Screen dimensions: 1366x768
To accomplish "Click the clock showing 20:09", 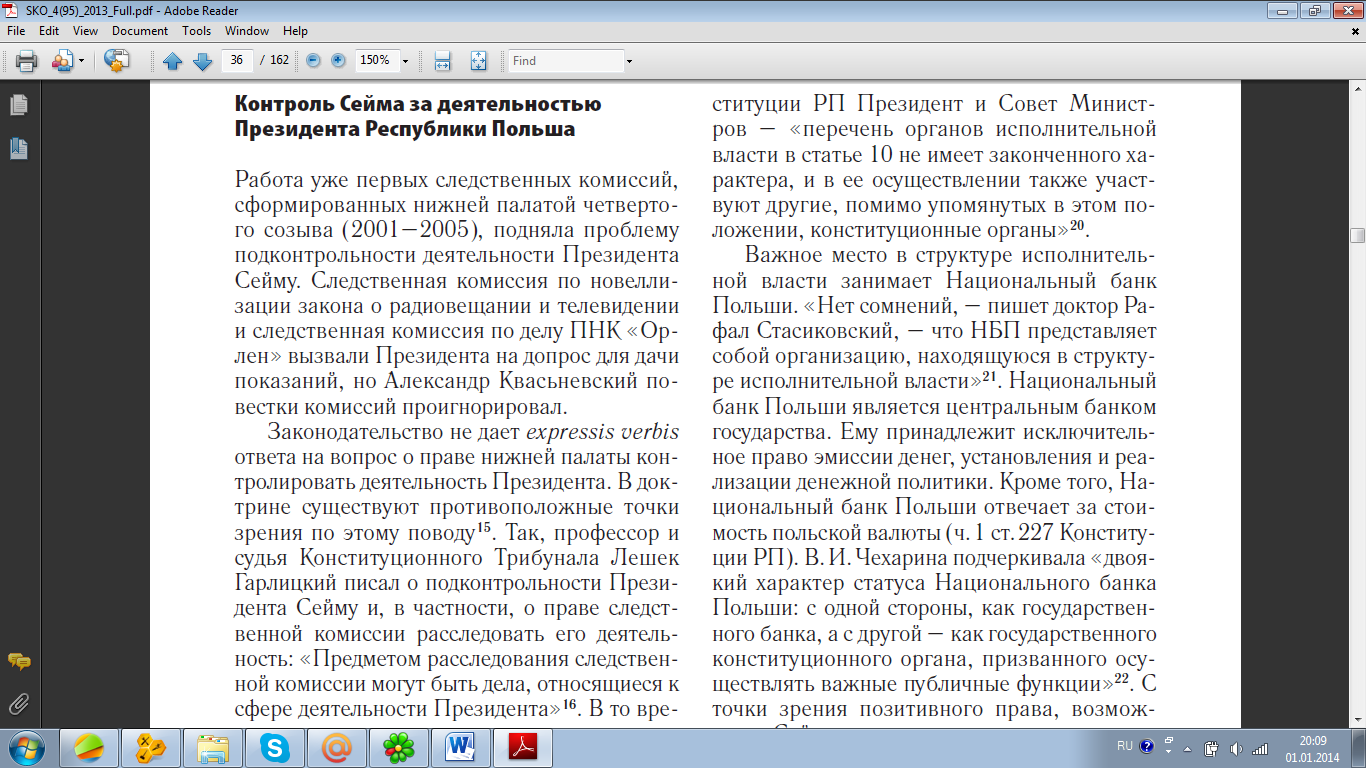I will click(1313, 741).
